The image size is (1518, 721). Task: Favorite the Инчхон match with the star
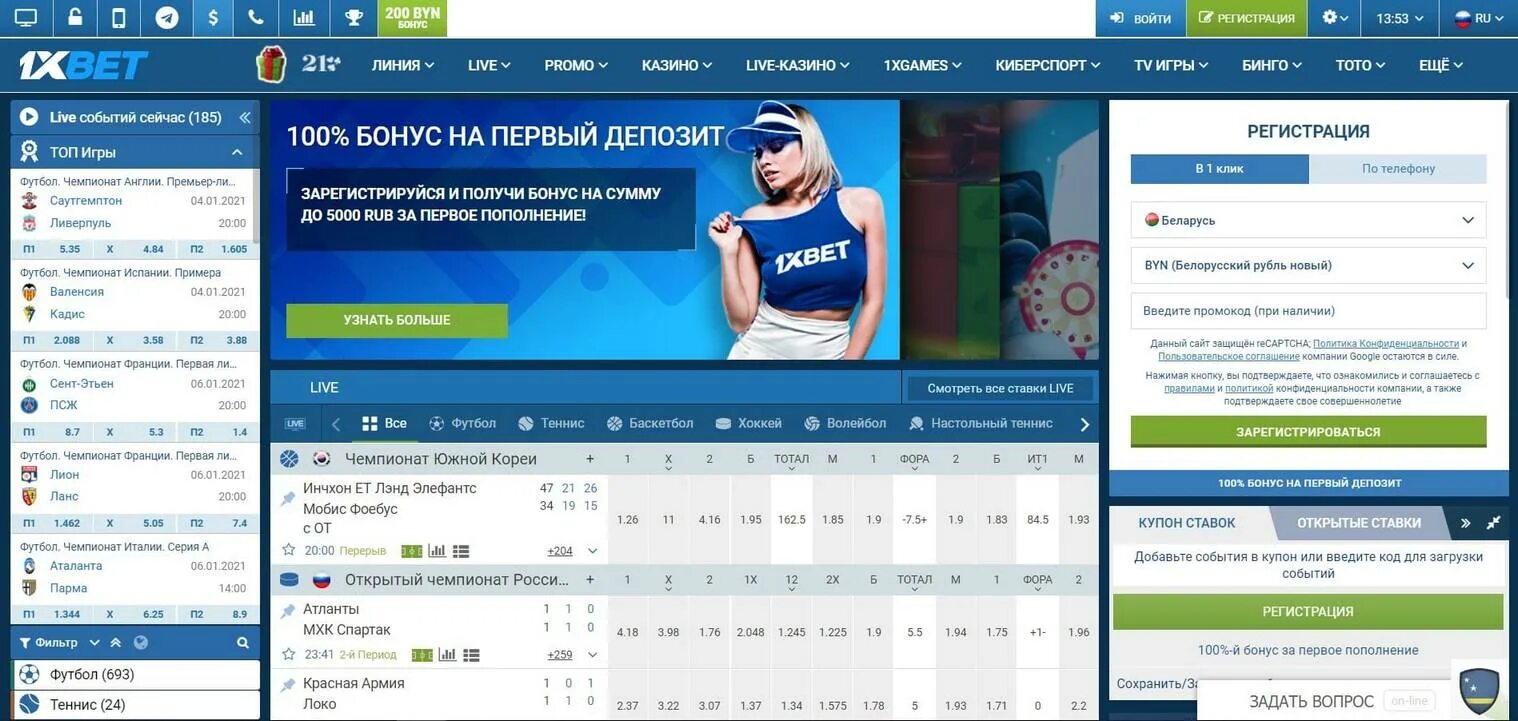coord(288,550)
